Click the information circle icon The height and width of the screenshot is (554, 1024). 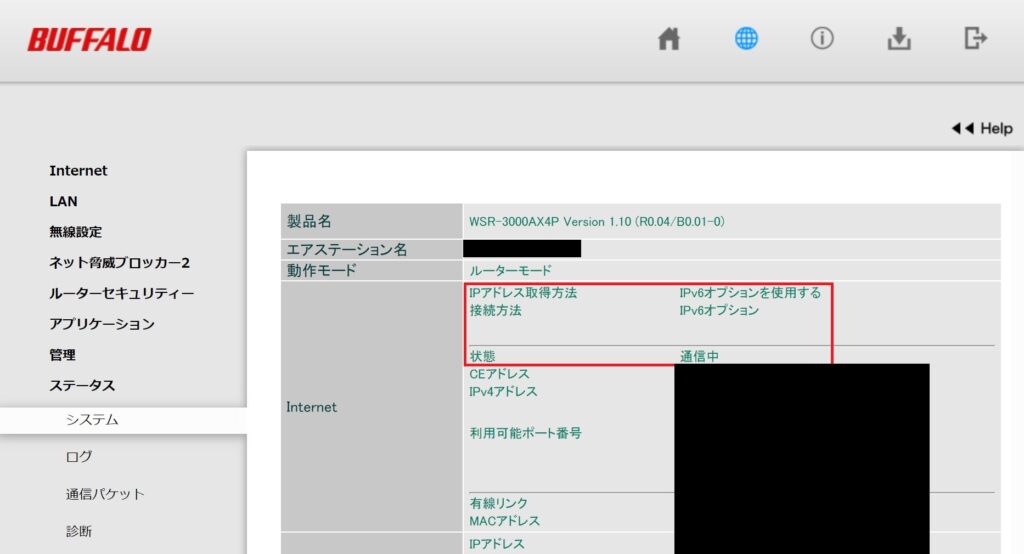822,39
